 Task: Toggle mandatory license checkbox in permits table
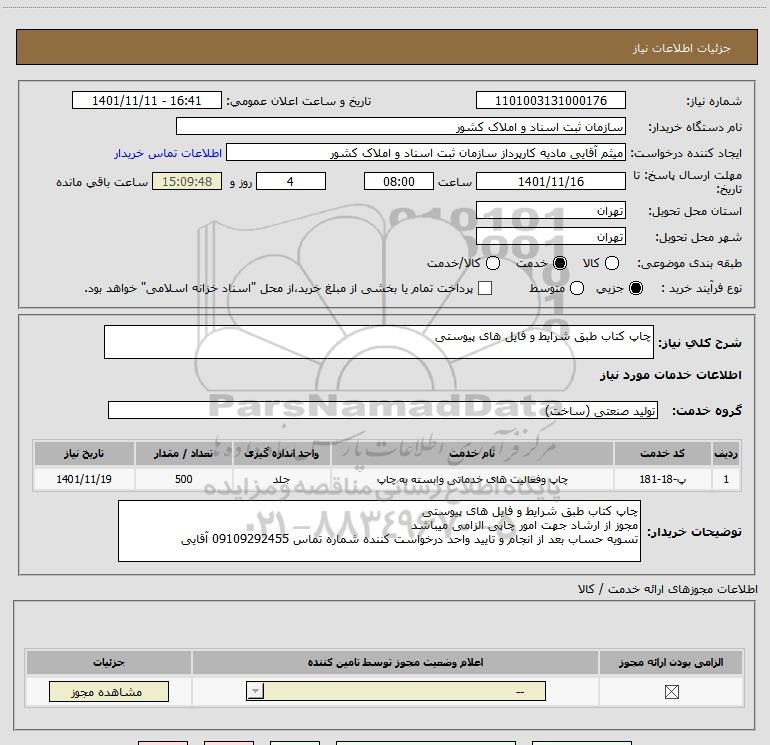click(x=671, y=692)
